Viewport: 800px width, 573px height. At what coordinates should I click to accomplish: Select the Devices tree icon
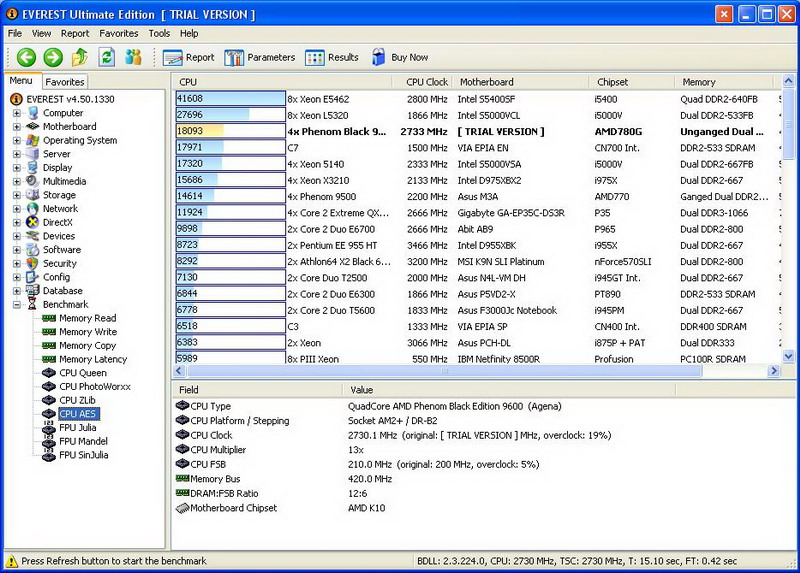[33, 236]
